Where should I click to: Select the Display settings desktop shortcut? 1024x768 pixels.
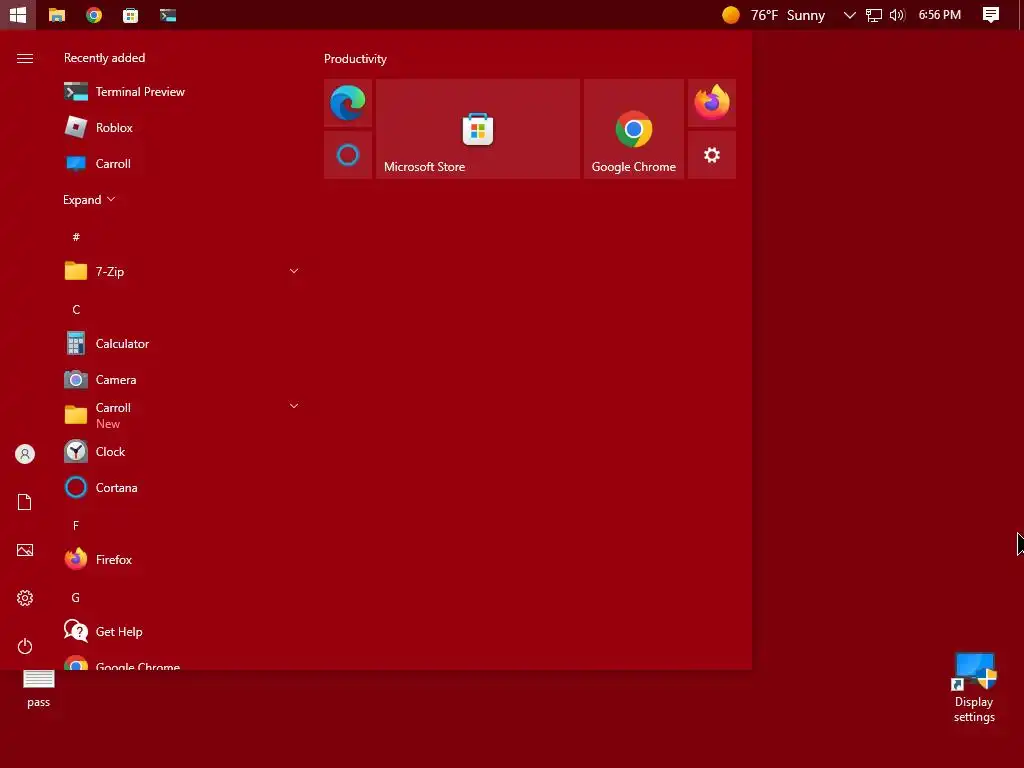pyautogui.click(x=974, y=688)
